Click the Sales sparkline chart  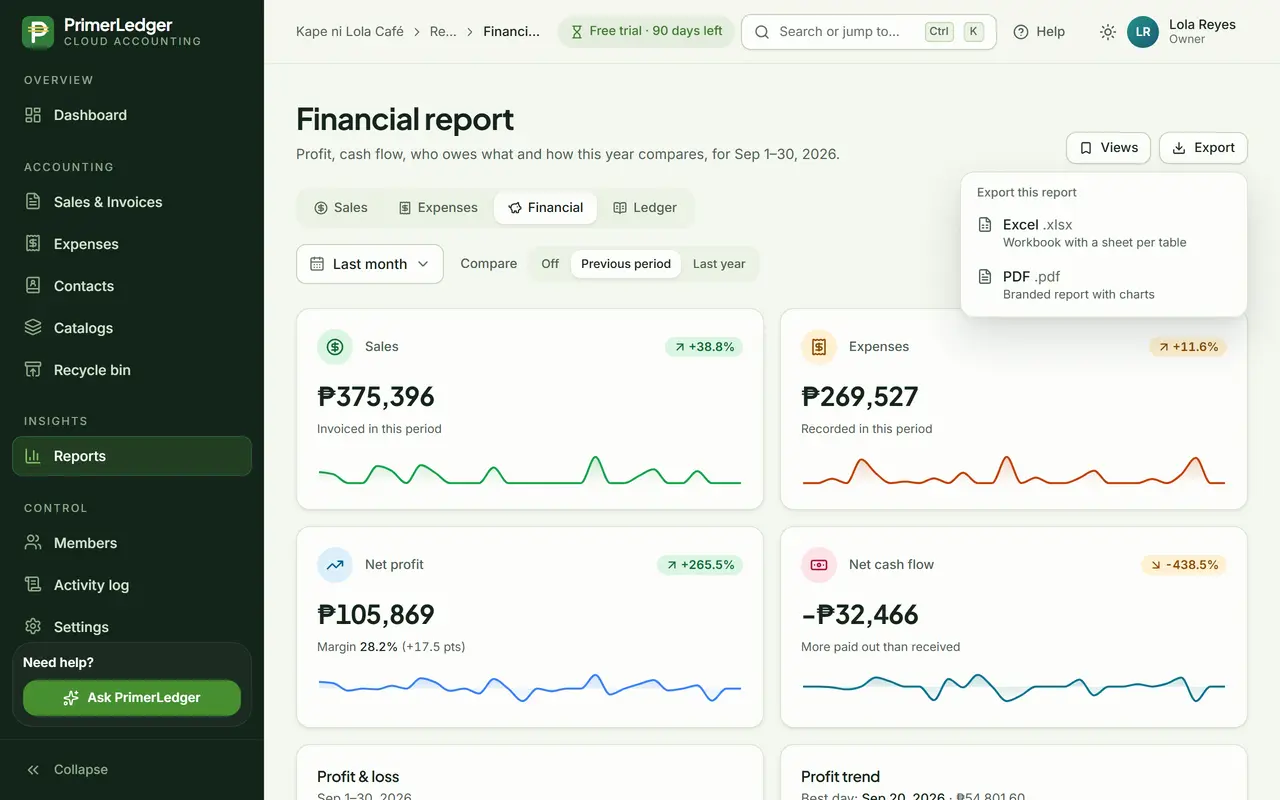[x=530, y=471]
